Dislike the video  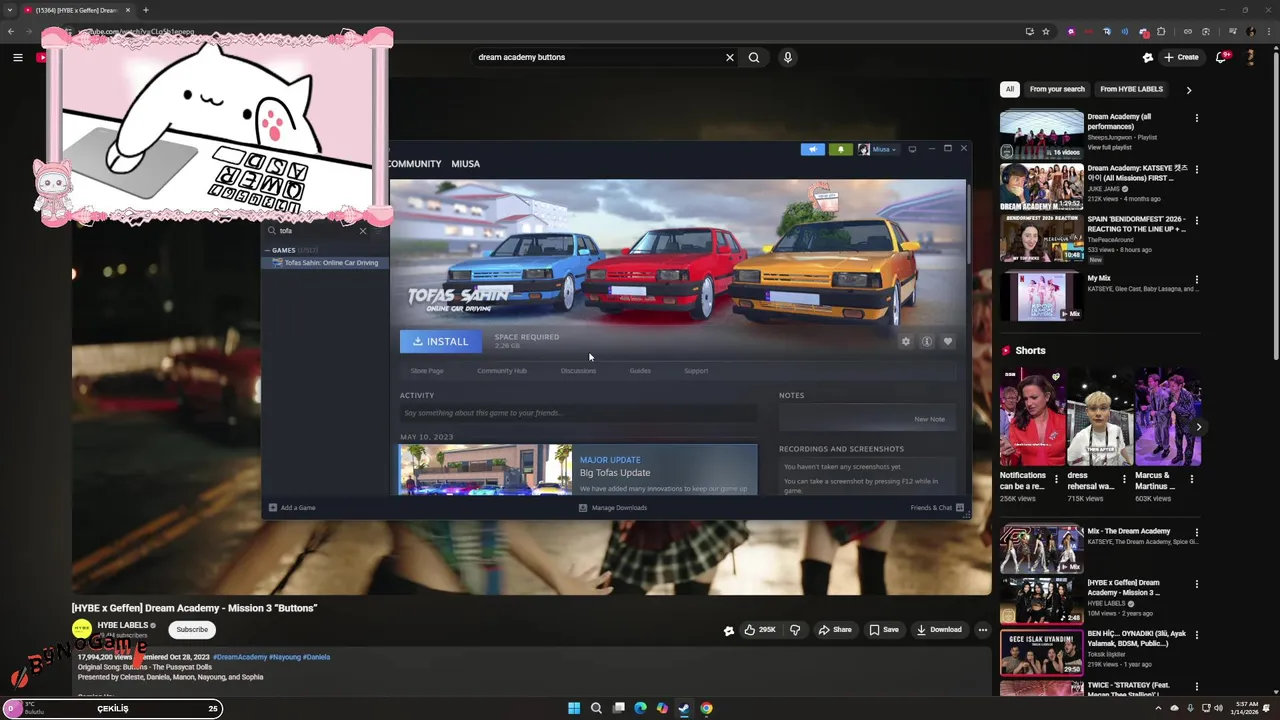(x=795, y=630)
